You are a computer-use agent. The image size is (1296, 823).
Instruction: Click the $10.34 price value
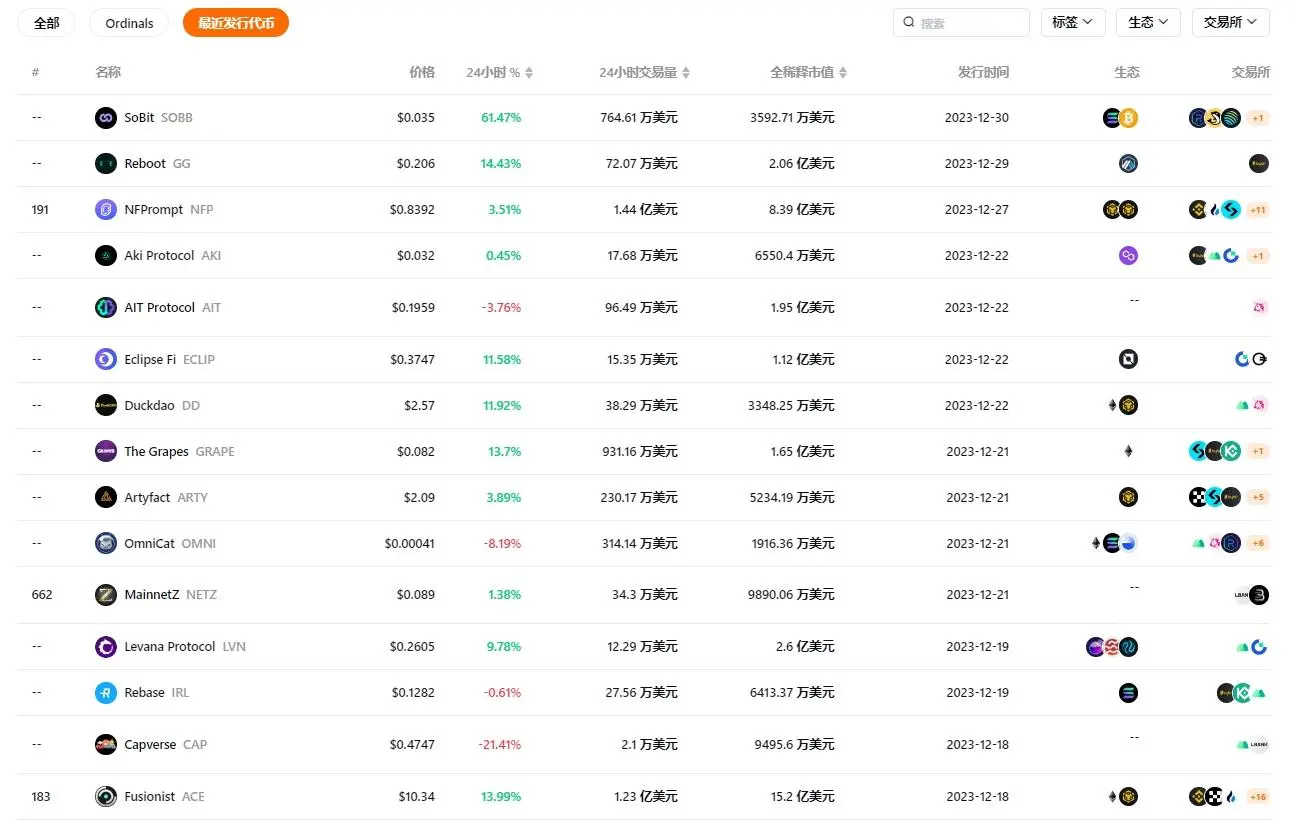[x=416, y=797]
